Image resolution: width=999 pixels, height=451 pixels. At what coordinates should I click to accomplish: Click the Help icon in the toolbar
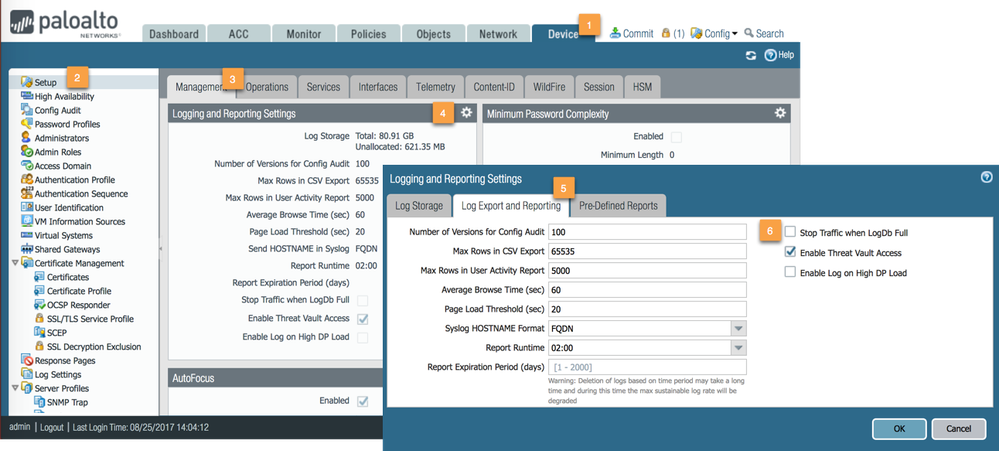tap(771, 55)
